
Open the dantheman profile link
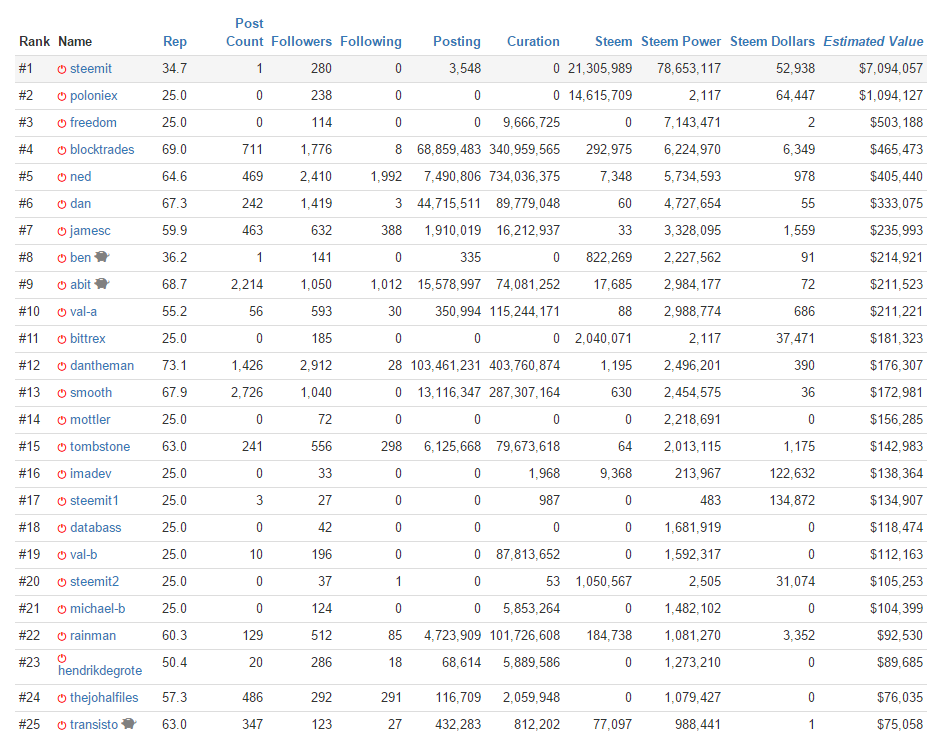102,365
